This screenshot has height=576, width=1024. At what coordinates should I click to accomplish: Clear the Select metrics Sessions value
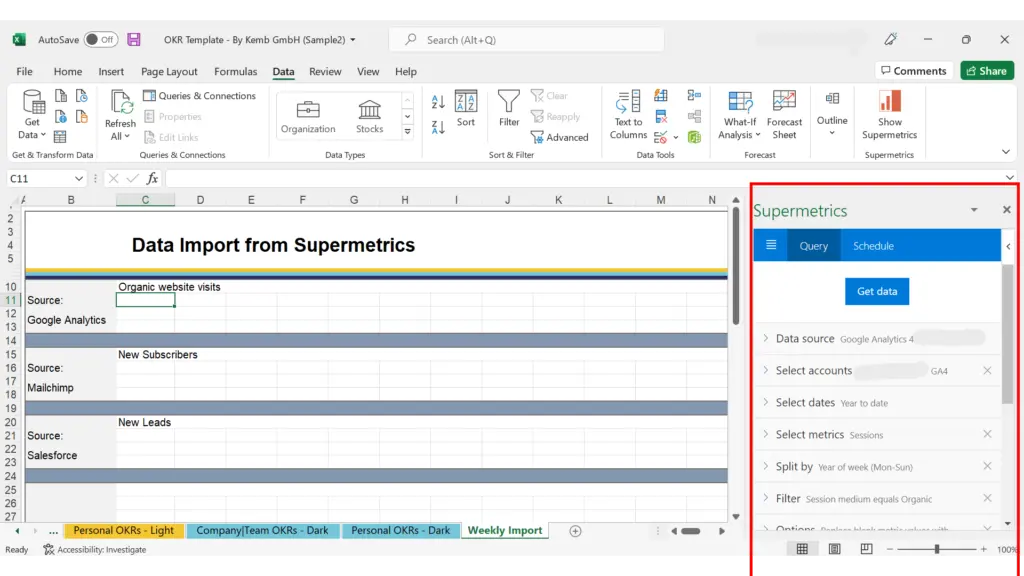(x=987, y=434)
